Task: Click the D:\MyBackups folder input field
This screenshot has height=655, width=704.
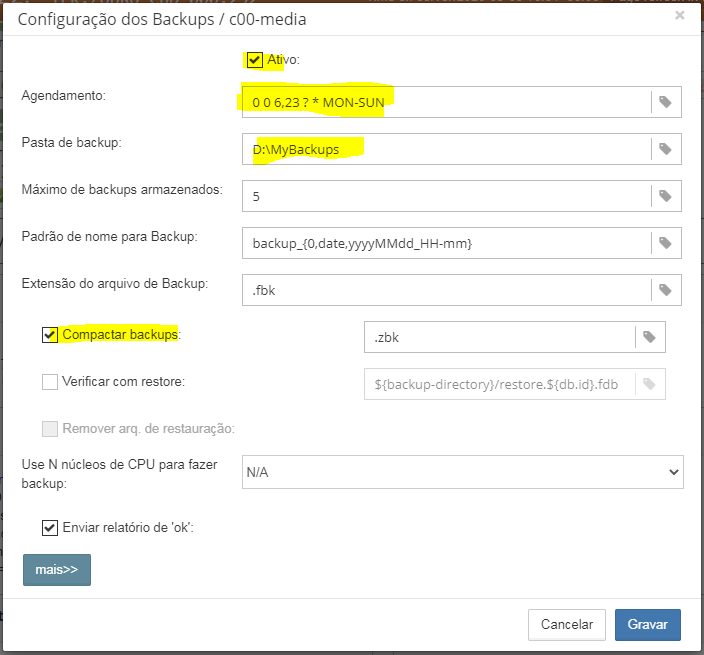Action: [445, 149]
